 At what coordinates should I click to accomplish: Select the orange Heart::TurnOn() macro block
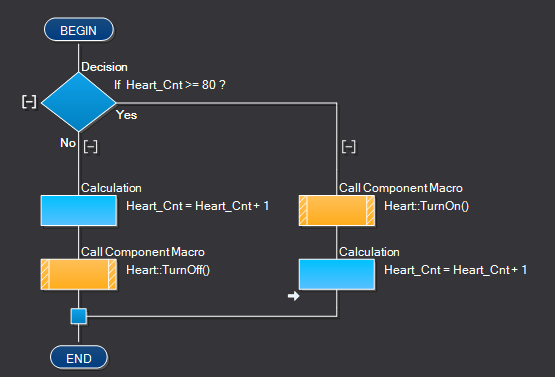pos(337,210)
